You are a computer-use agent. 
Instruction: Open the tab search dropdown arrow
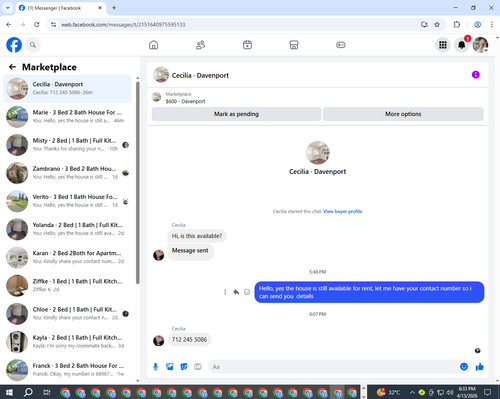[7, 8]
